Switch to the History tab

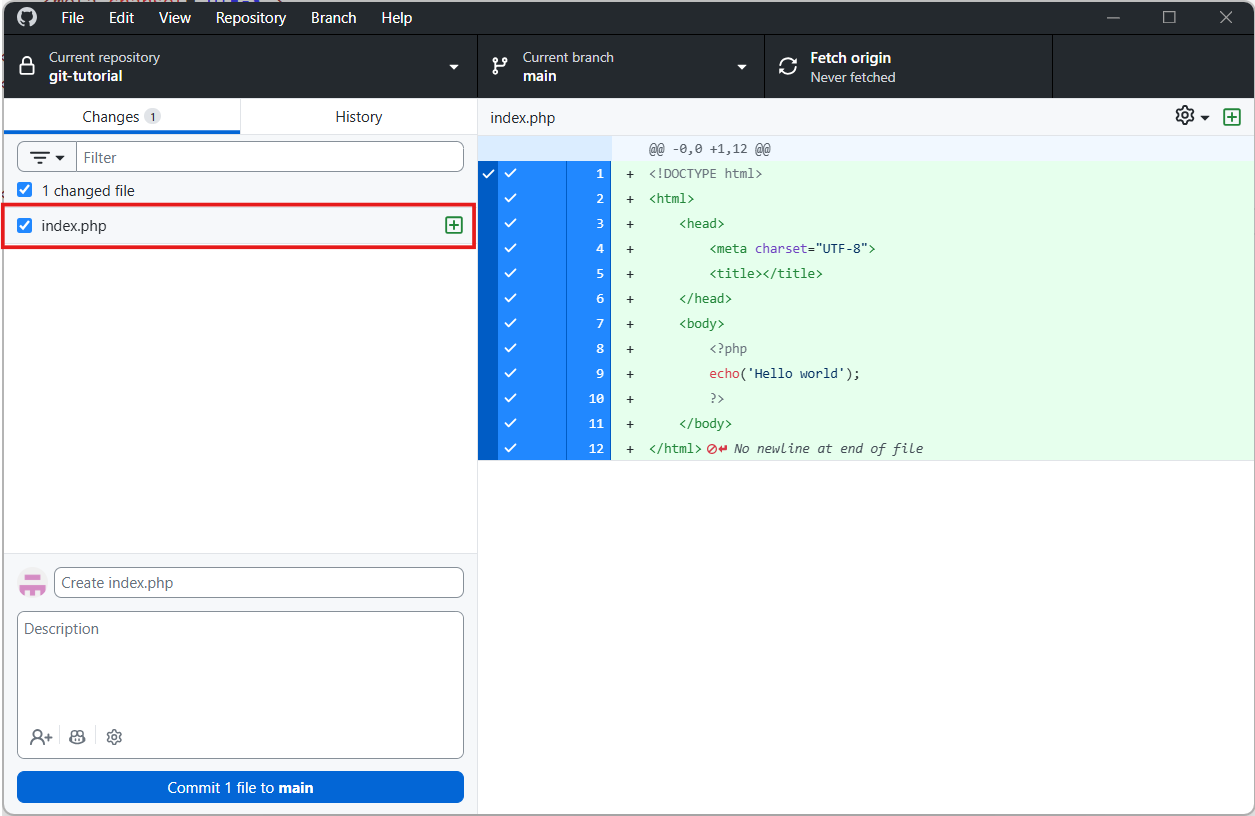pyautogui.click(x=359, y=117)
